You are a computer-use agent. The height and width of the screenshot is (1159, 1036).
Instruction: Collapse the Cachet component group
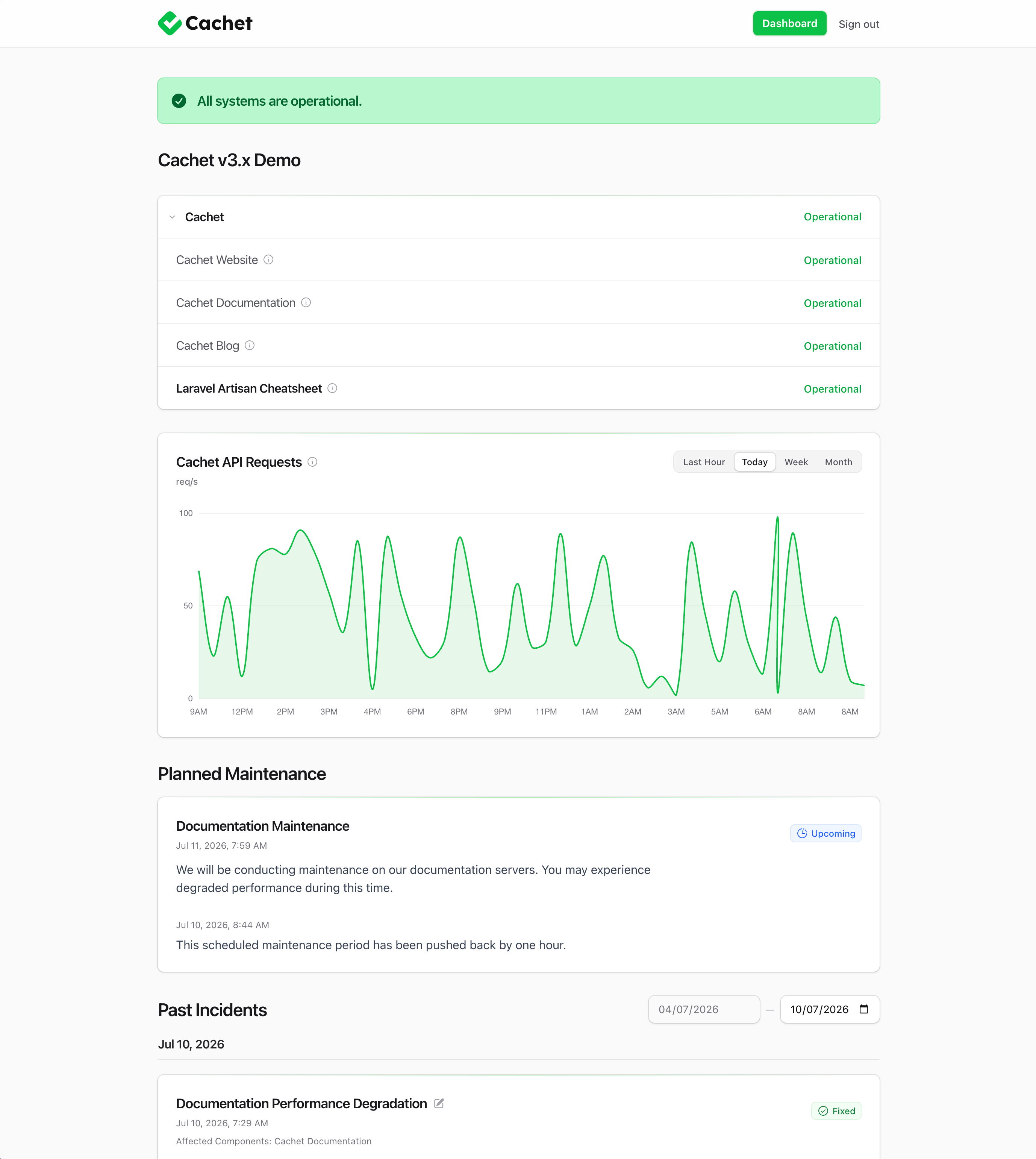pyautogui.click(x=172, y=217)
